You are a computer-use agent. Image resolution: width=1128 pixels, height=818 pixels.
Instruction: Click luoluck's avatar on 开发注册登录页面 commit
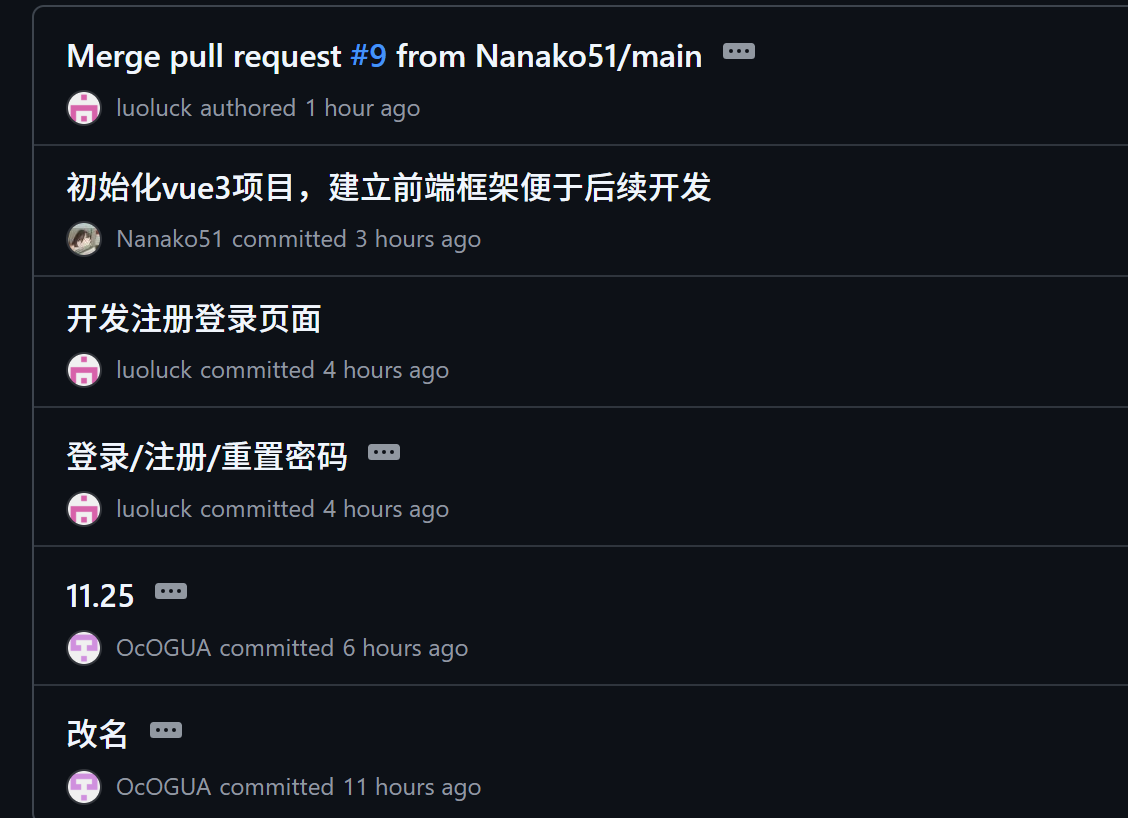coord(84,370)
